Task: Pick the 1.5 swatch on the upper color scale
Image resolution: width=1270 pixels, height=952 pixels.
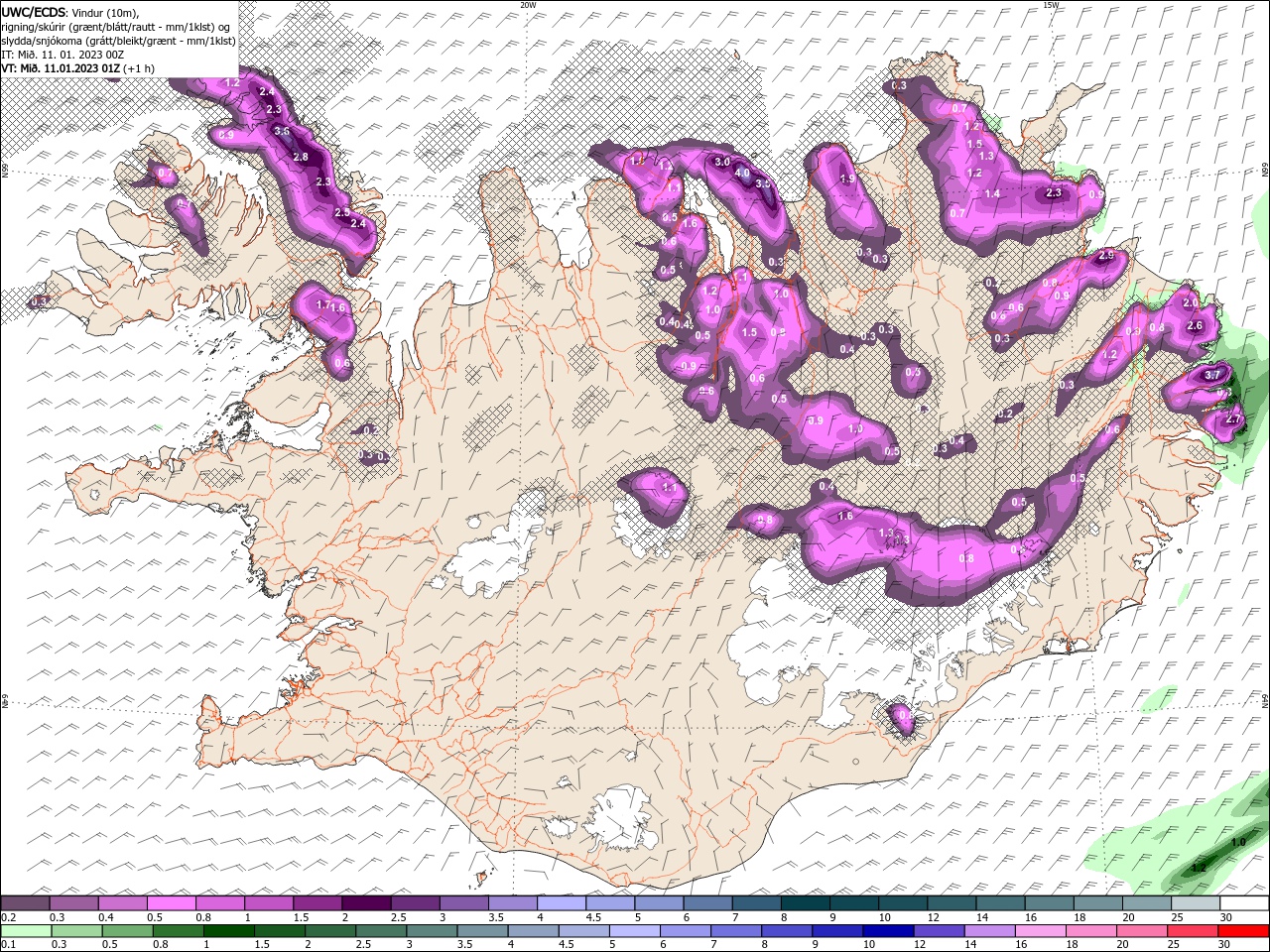Action: (317, 903)
